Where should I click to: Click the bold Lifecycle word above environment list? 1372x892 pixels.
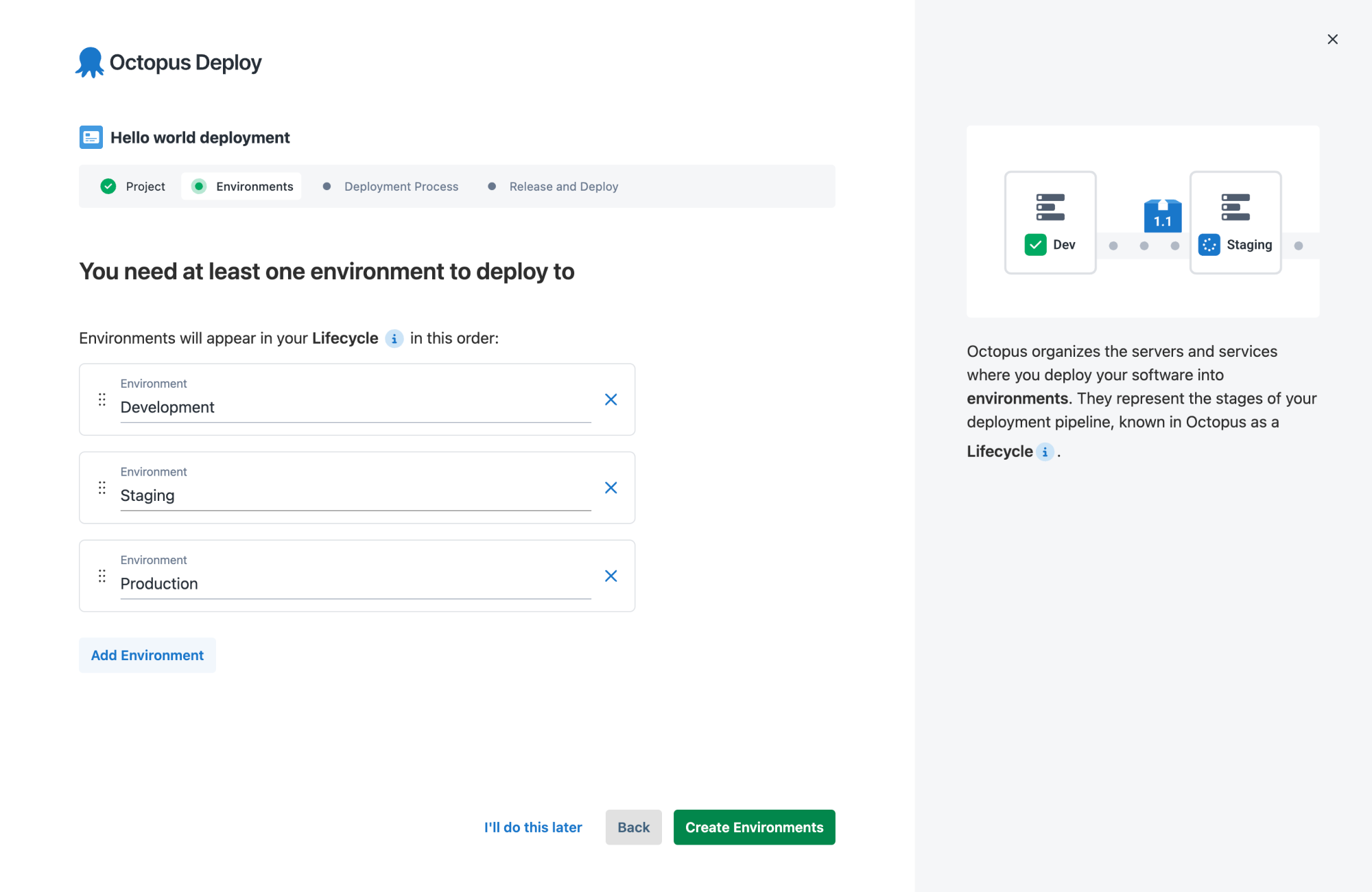[x=345, y=338]
